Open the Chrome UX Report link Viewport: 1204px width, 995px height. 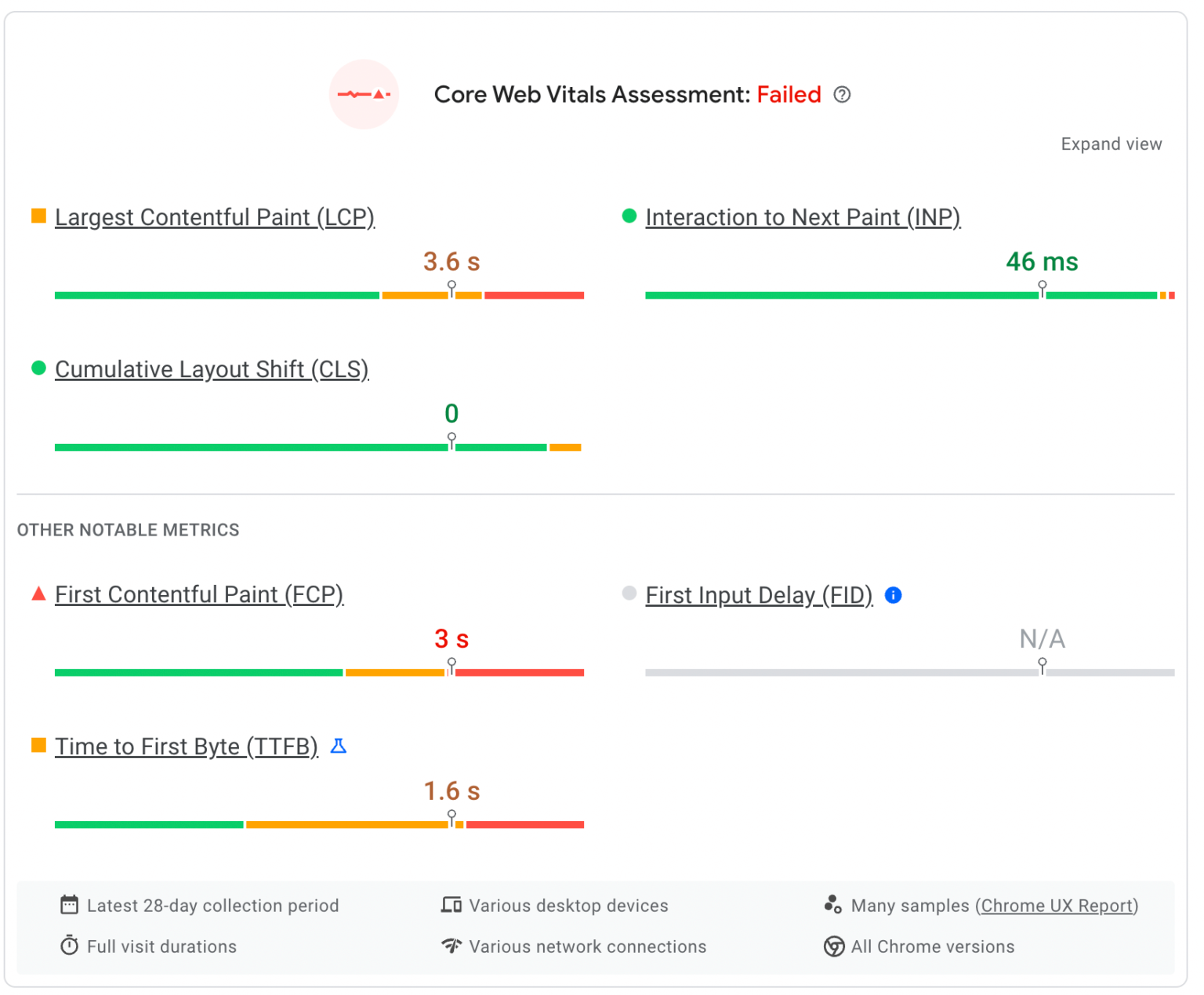click(x=1057, y=906)
